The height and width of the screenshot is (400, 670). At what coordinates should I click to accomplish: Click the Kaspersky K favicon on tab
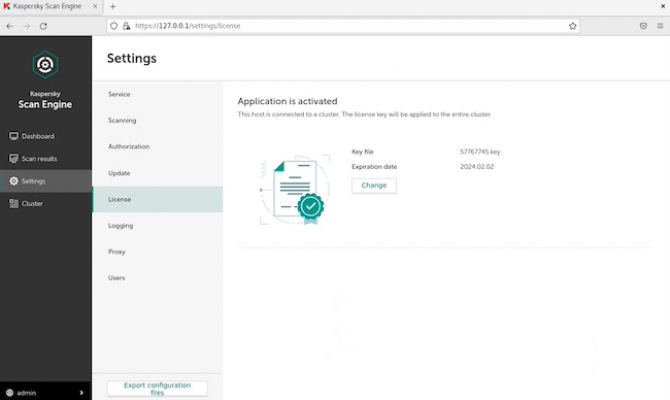(x=7, y=6)
